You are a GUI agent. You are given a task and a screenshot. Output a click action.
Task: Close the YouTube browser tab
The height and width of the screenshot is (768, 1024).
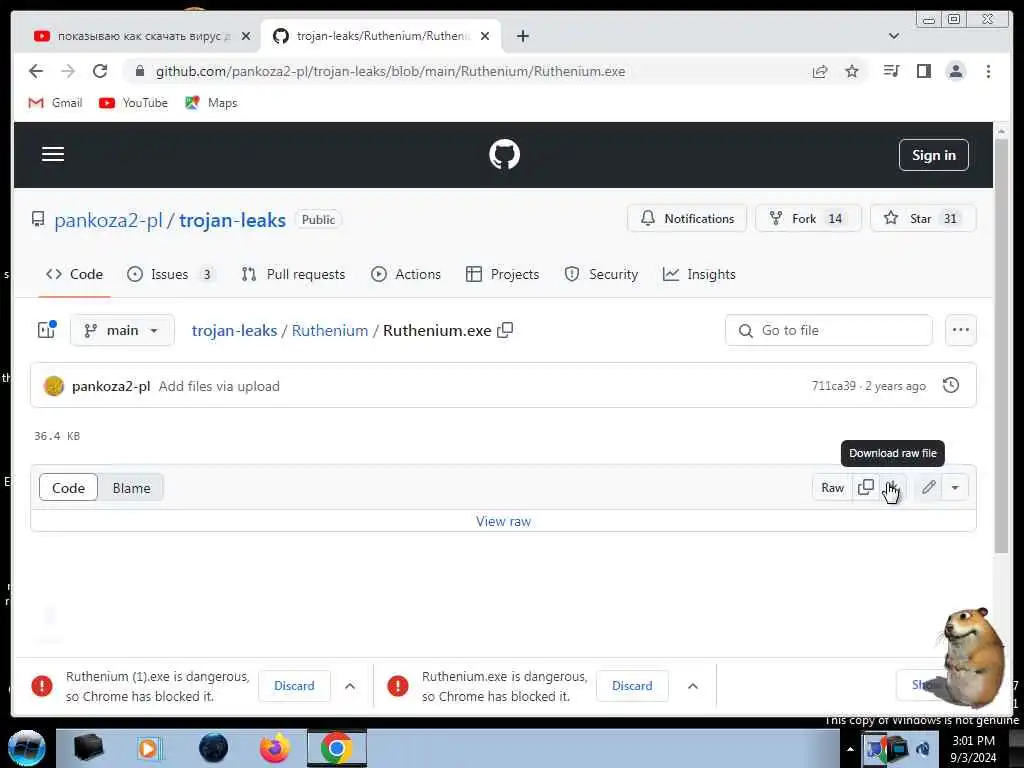click(246, 36)
